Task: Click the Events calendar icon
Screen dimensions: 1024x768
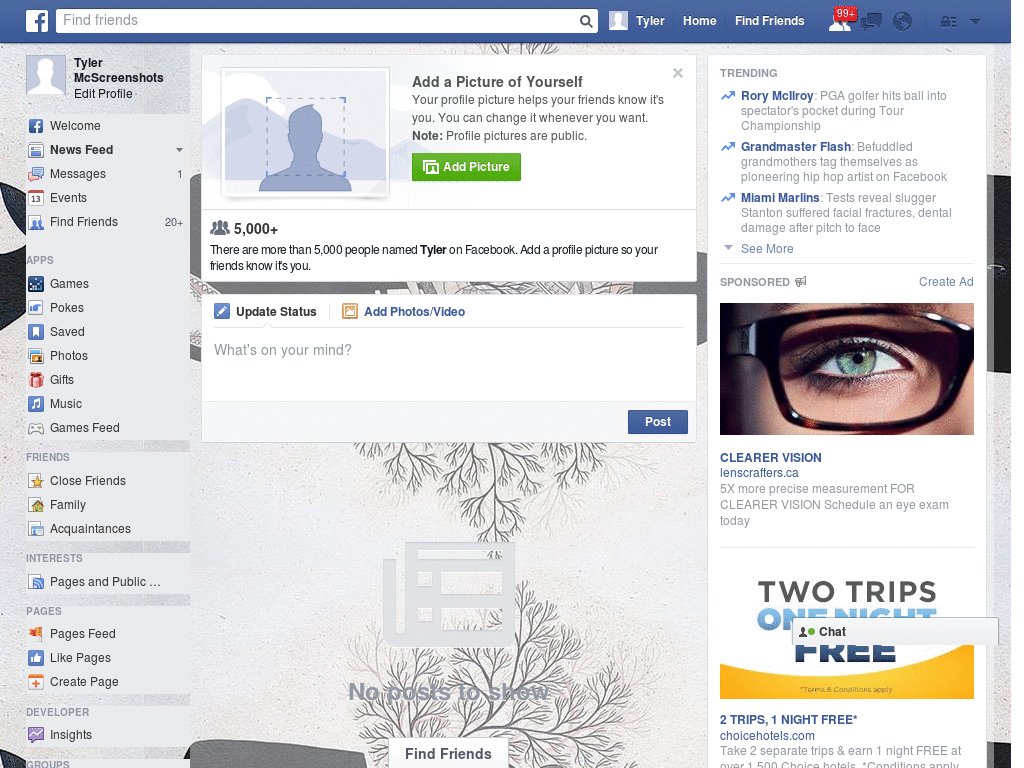Action: click(x=36, y=198)
